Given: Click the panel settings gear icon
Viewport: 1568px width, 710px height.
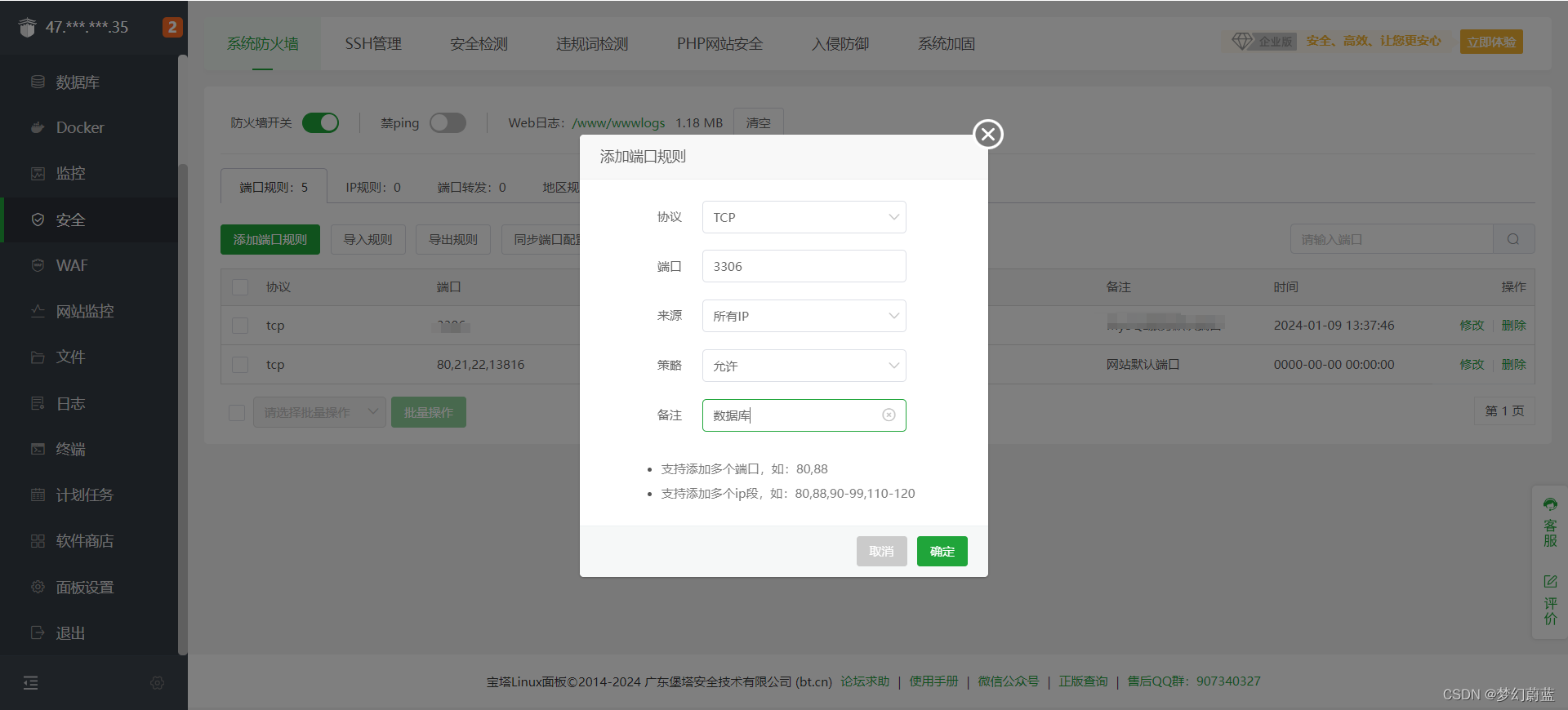Looking at the screenshot, I should (x=38, y=587).
